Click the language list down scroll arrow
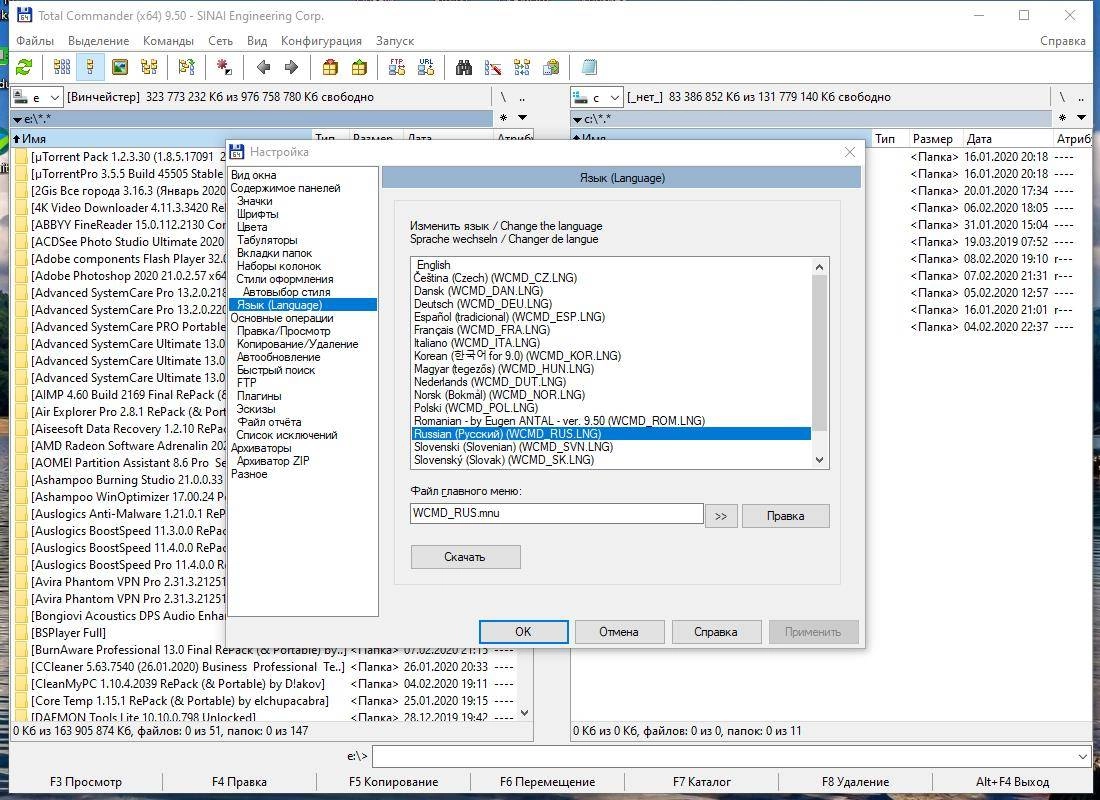This screenshot has height=800, width=1100. (819, 460)
